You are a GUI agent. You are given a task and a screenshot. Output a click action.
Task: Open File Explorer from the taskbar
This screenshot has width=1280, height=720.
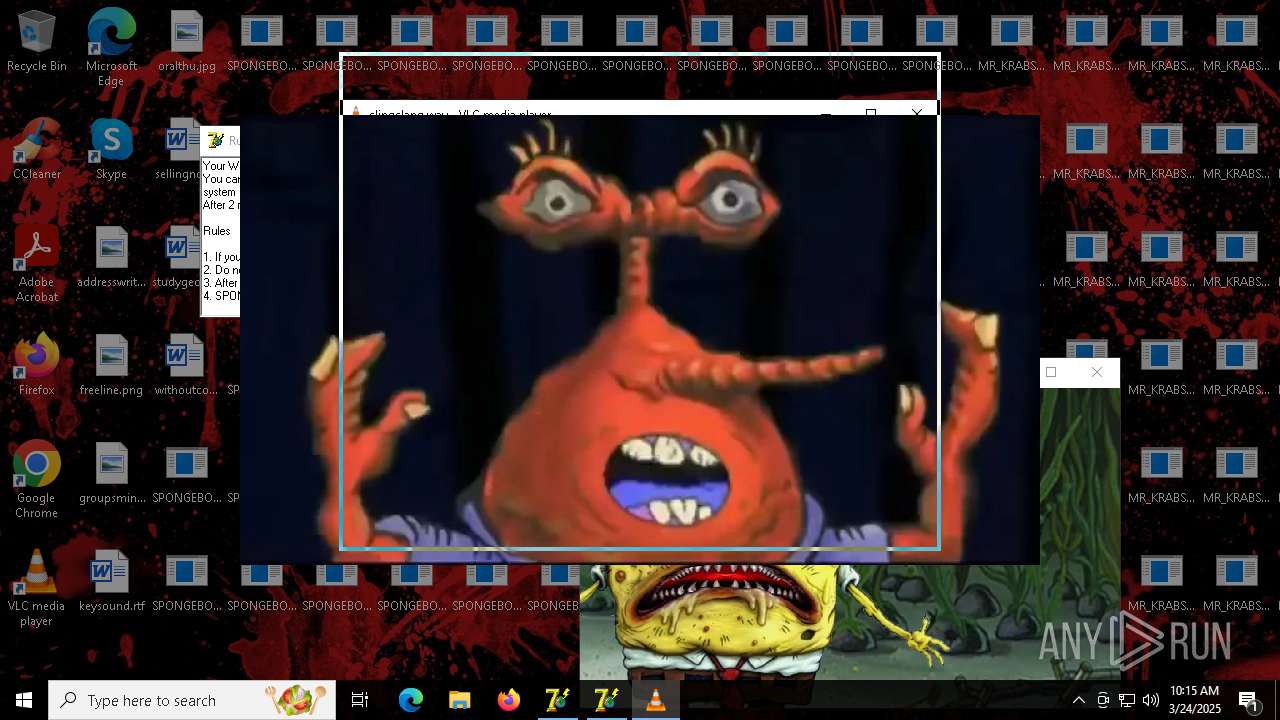pos(459,700)
